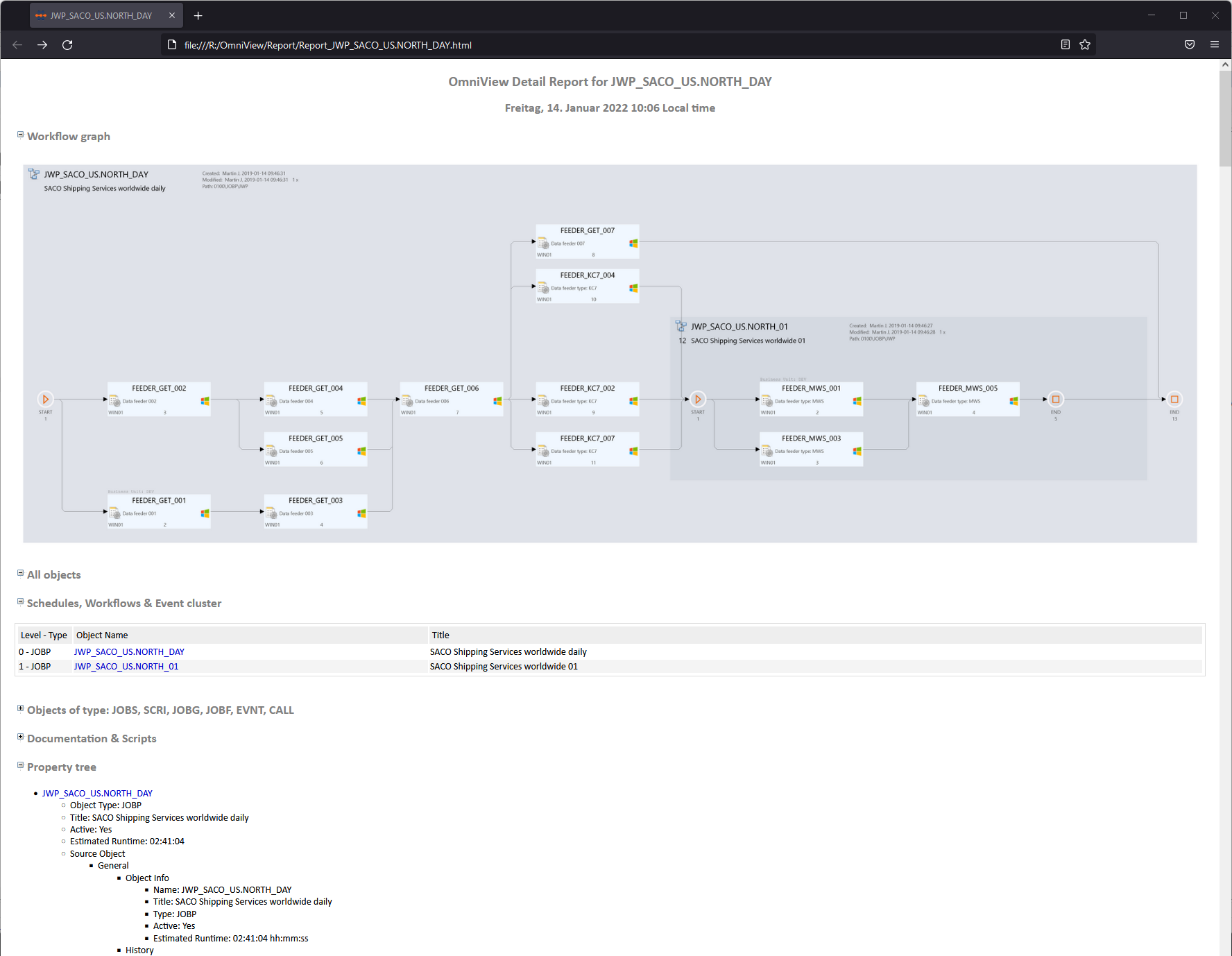
Task: Click the workflow icon next to JWP_SACO_US.NORTH_DAY title
Action: (x=33, y=173)
